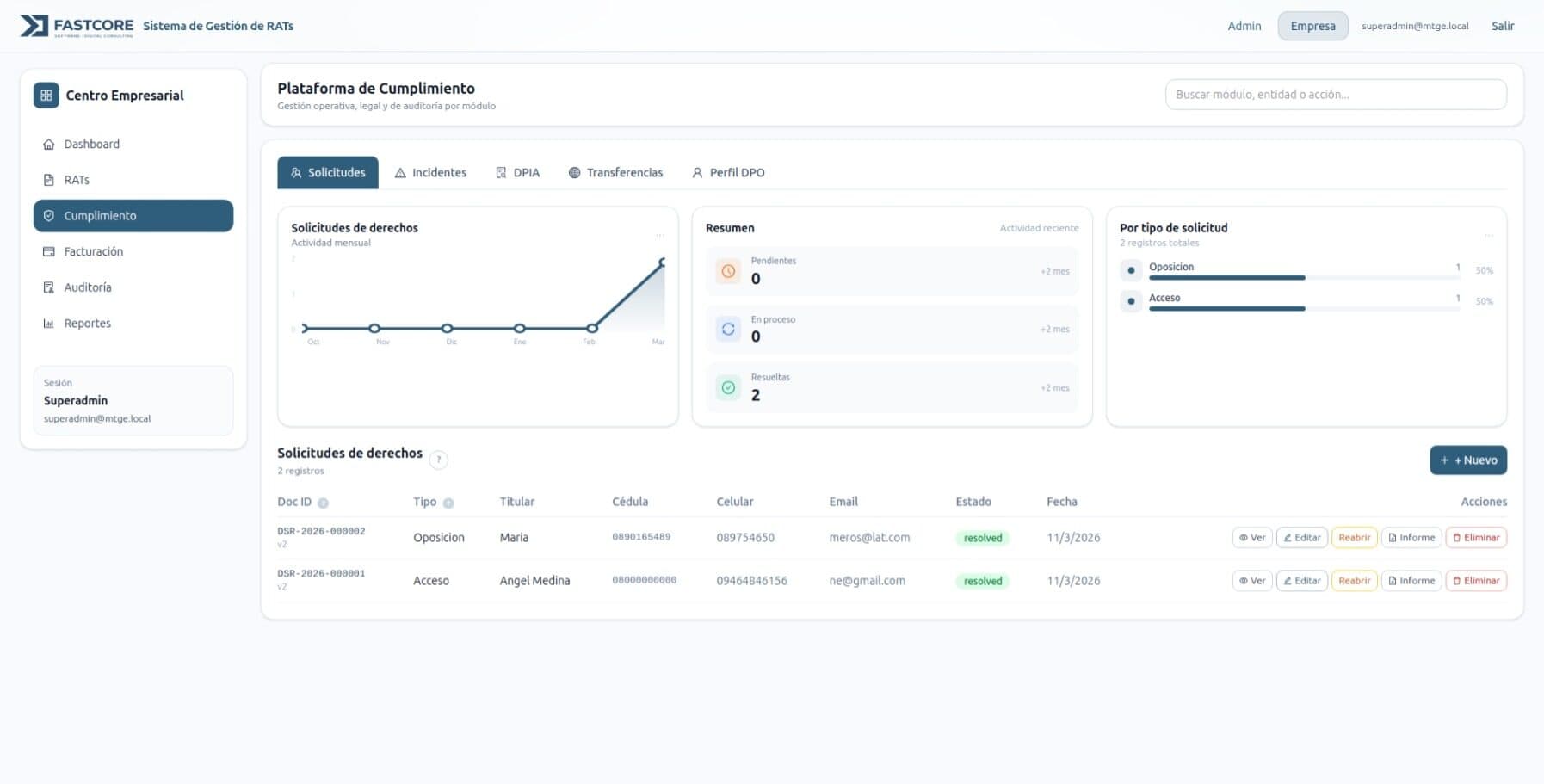Click the Centro Empresarial grid icon
This screenshot has height=784, width=1544.
pos(46,96)
